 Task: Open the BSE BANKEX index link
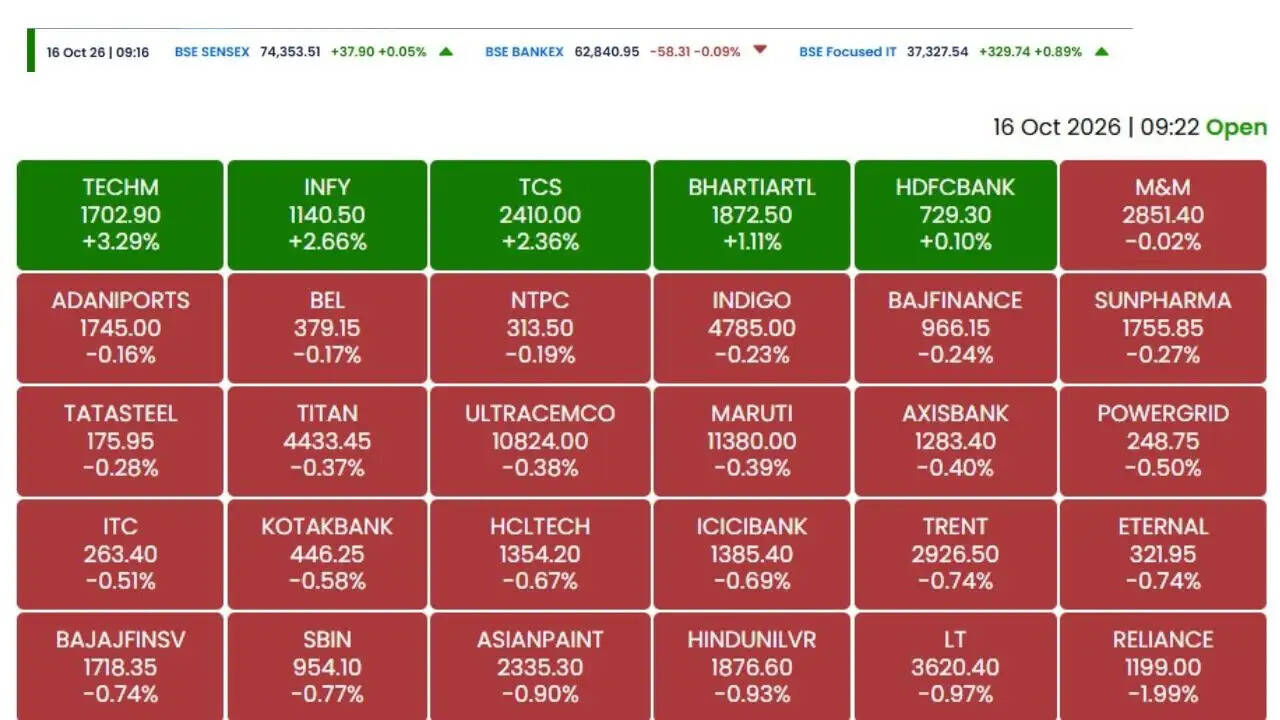[524, 51]
